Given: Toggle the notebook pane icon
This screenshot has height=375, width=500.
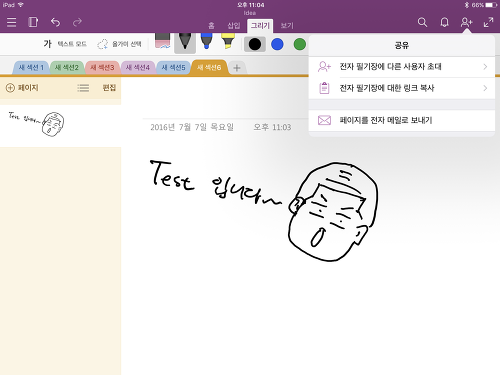Looking at the screenshot, I should [x=33, y=22].
